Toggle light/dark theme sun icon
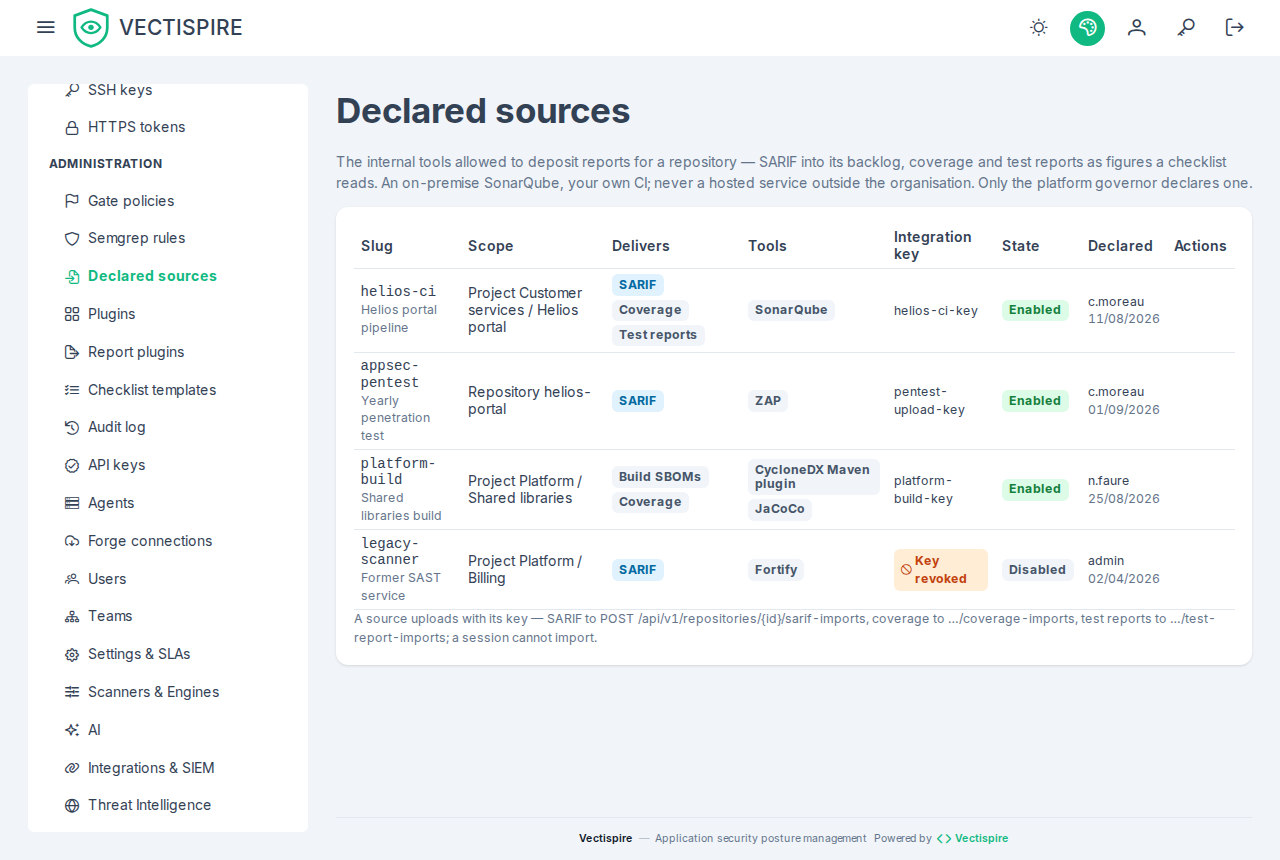1280x860 pixels. (1039, 27)
